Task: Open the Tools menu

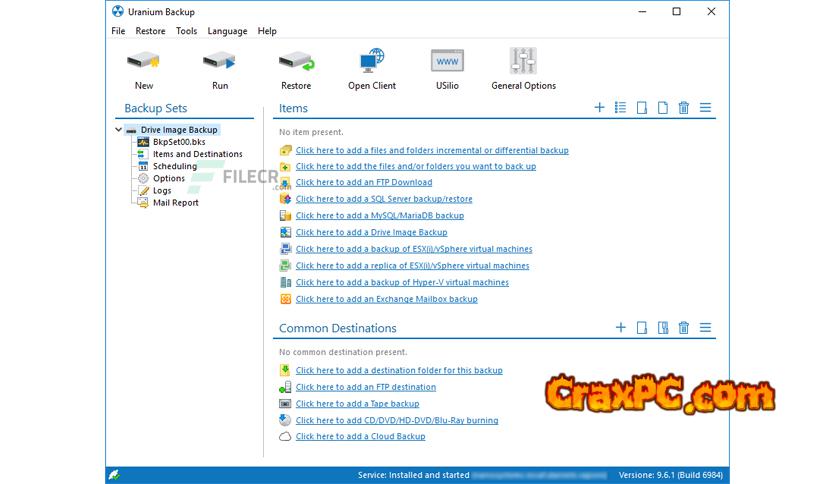Action: pos(186,31)
